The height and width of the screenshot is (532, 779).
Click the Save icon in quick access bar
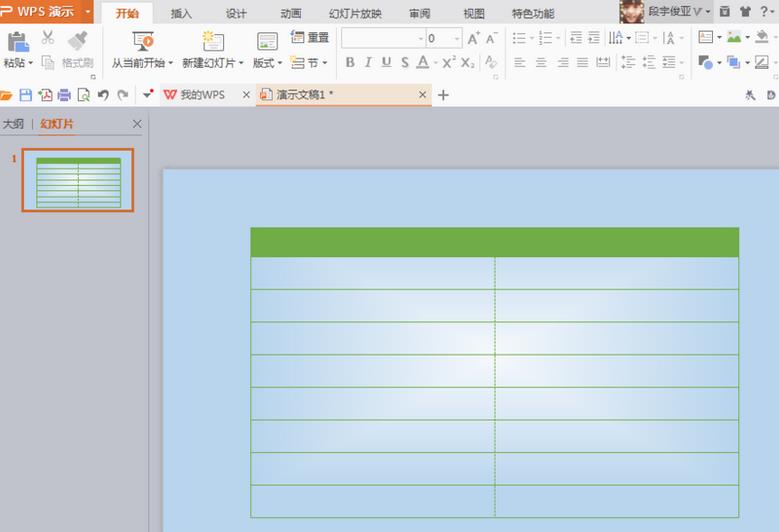coord(25,95)
